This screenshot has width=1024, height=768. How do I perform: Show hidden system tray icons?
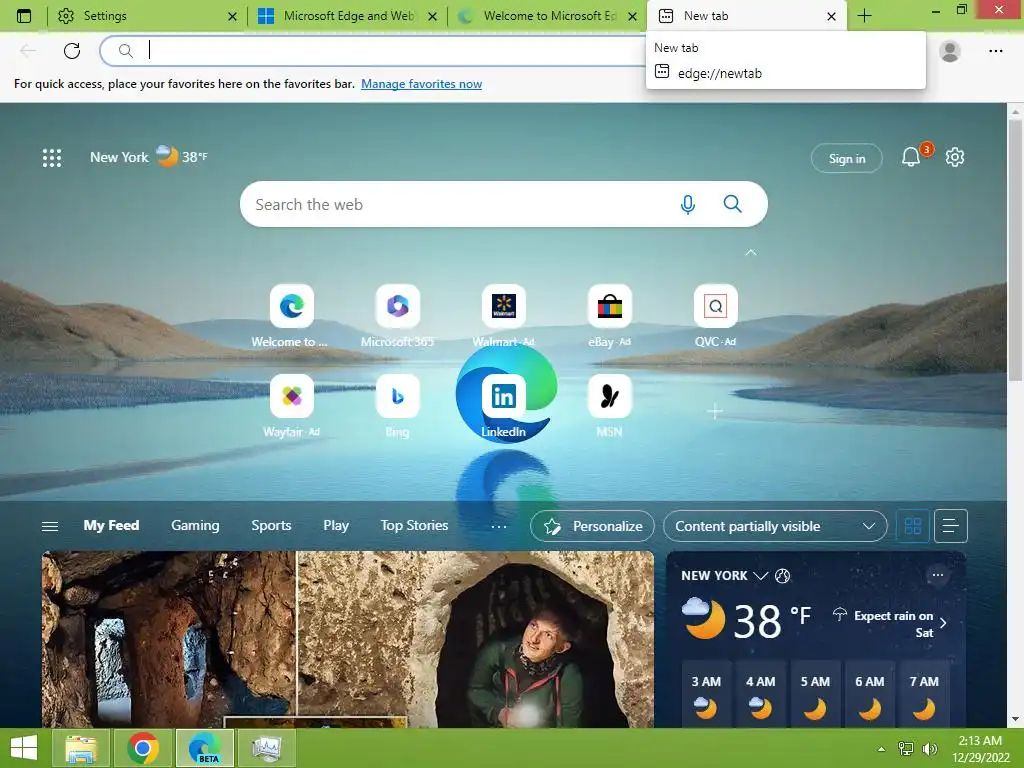pos(882,749)
